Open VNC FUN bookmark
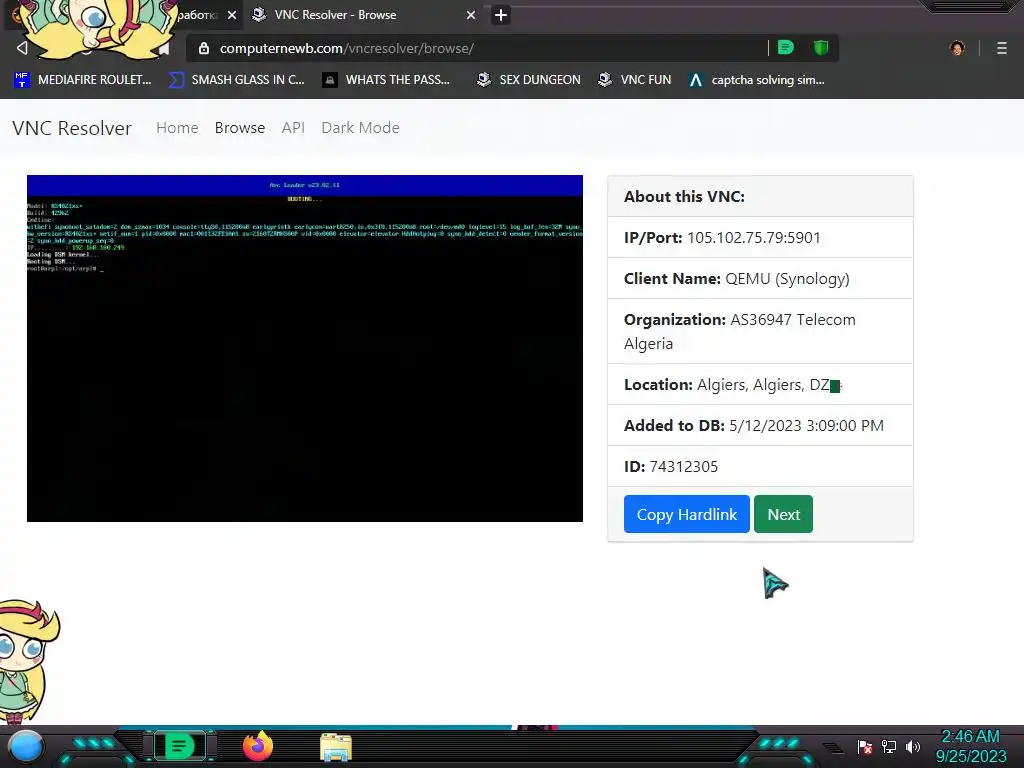This screenshot has height=768, width=1024. (634, 80)
